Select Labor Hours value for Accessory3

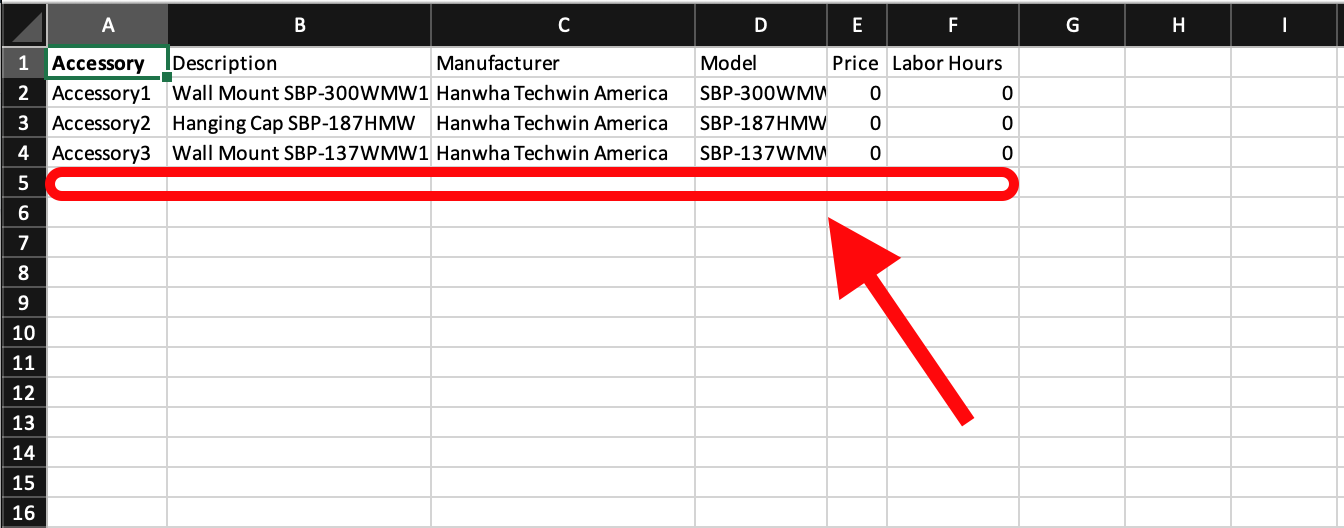[x=952, y=153]
